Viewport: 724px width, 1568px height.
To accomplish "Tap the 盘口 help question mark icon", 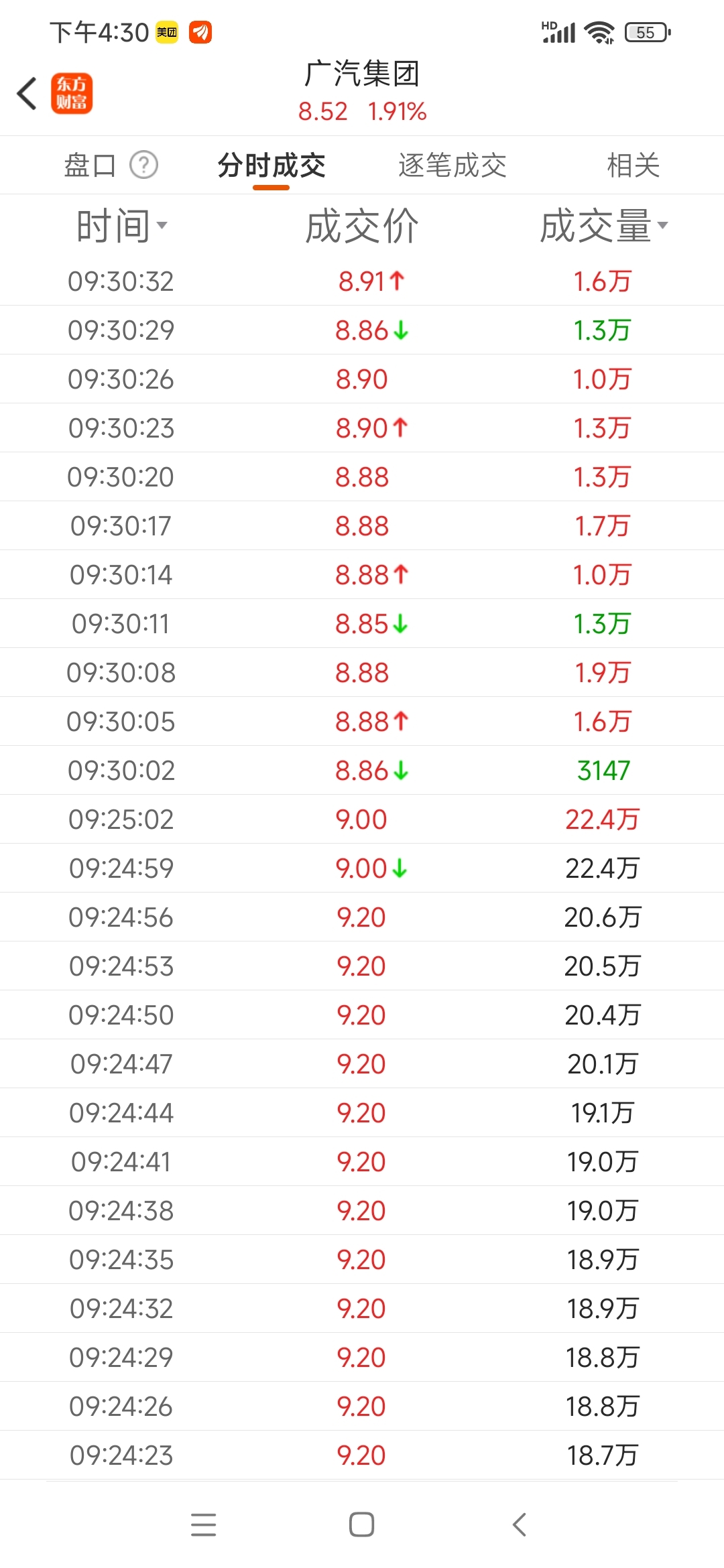I will pyautogui.click(x=143, y=165).
